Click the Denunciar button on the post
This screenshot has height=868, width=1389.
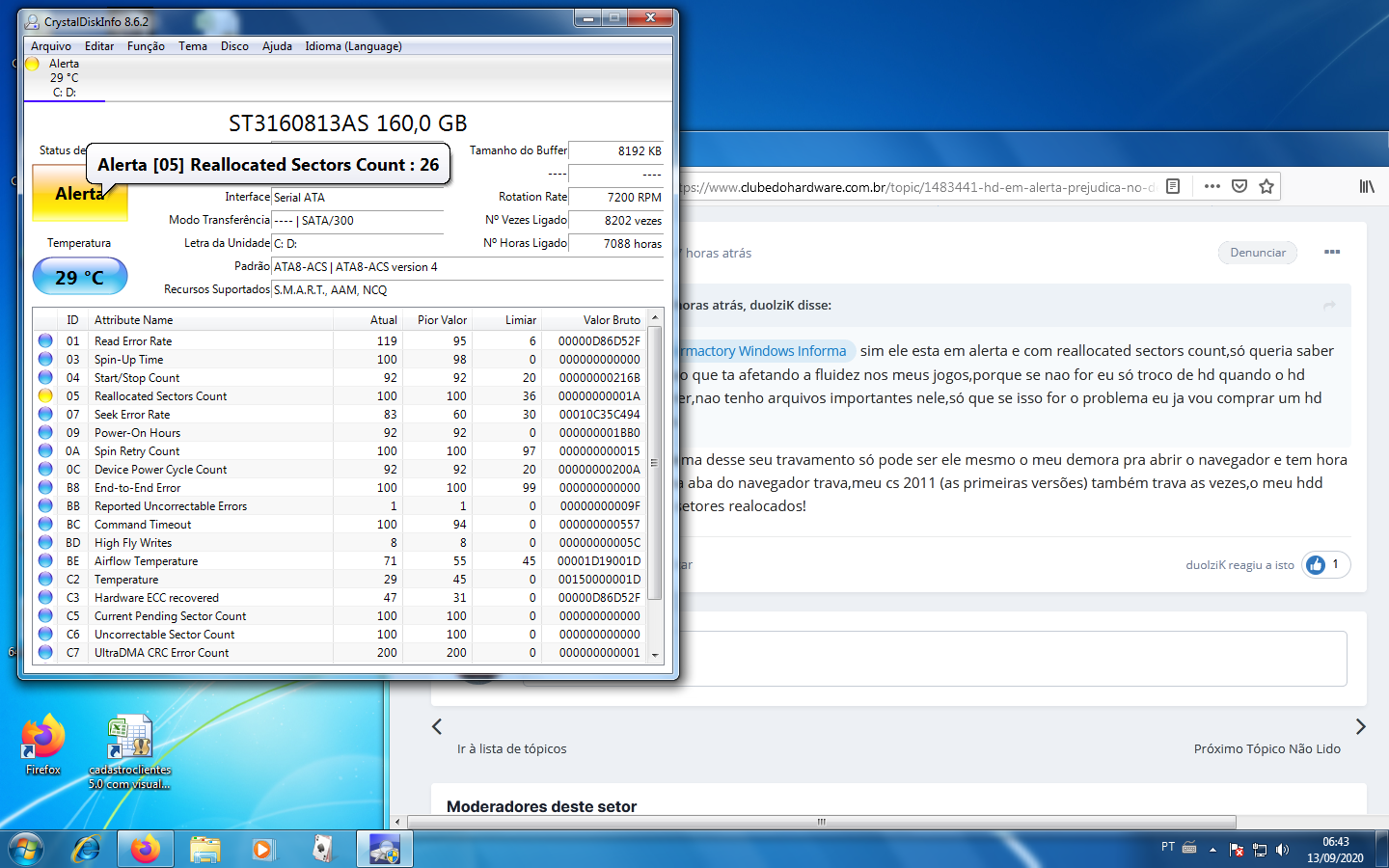[1258, 253]
